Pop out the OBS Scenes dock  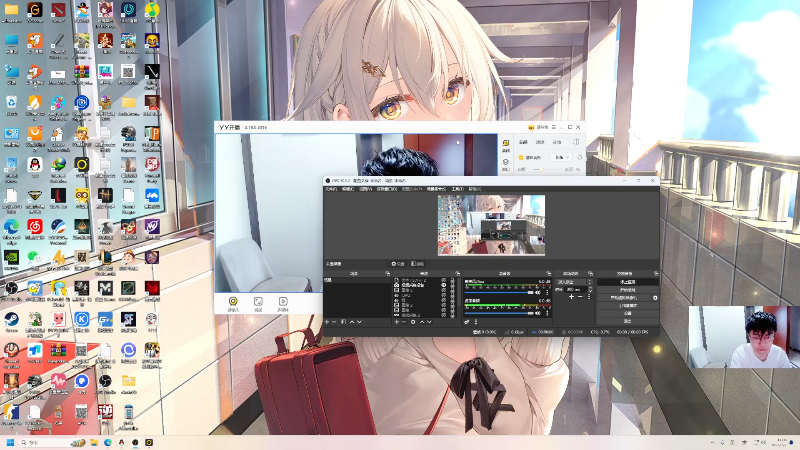[388, 273]
